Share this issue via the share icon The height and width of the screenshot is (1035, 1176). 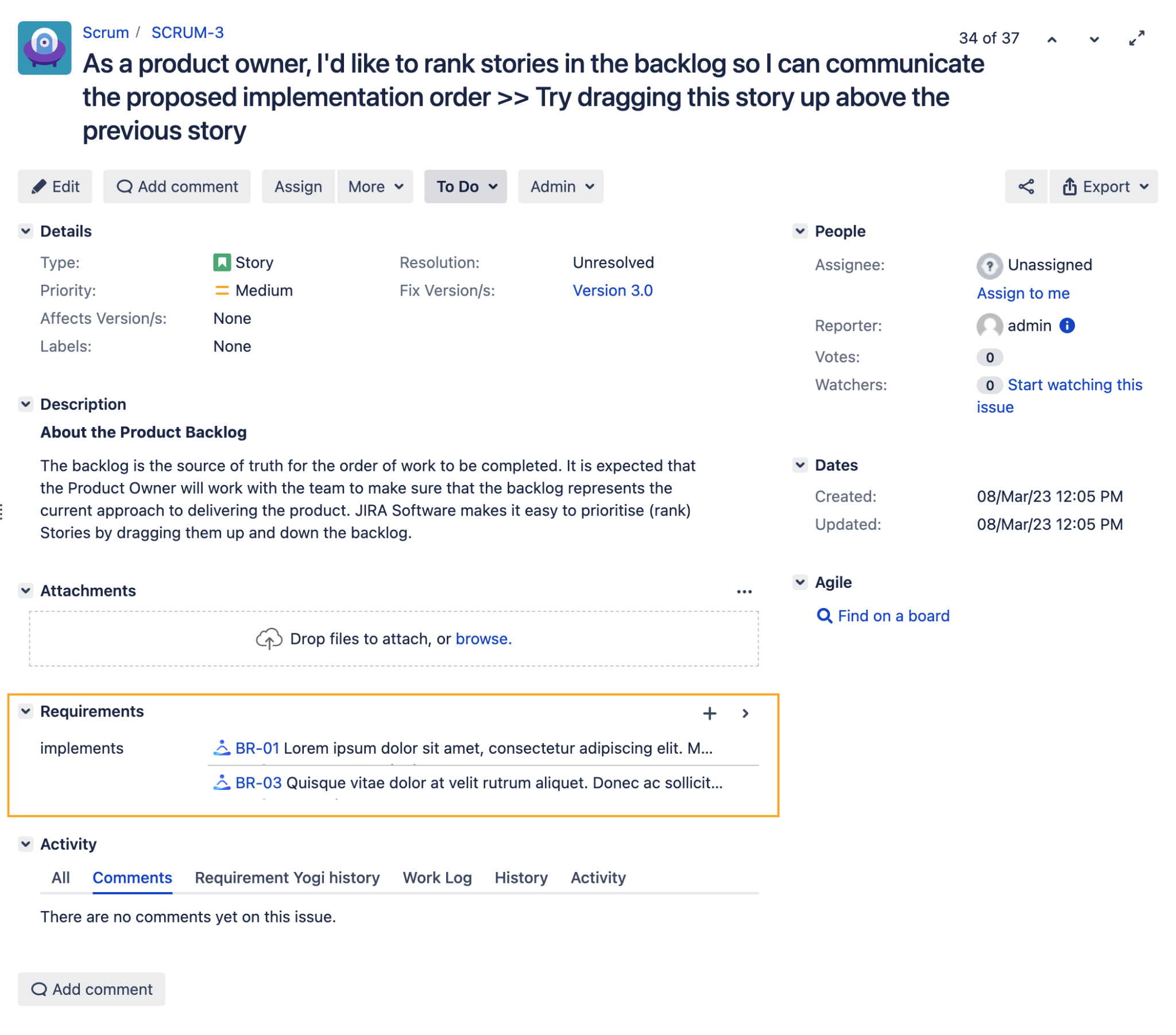coord(1026,187)
